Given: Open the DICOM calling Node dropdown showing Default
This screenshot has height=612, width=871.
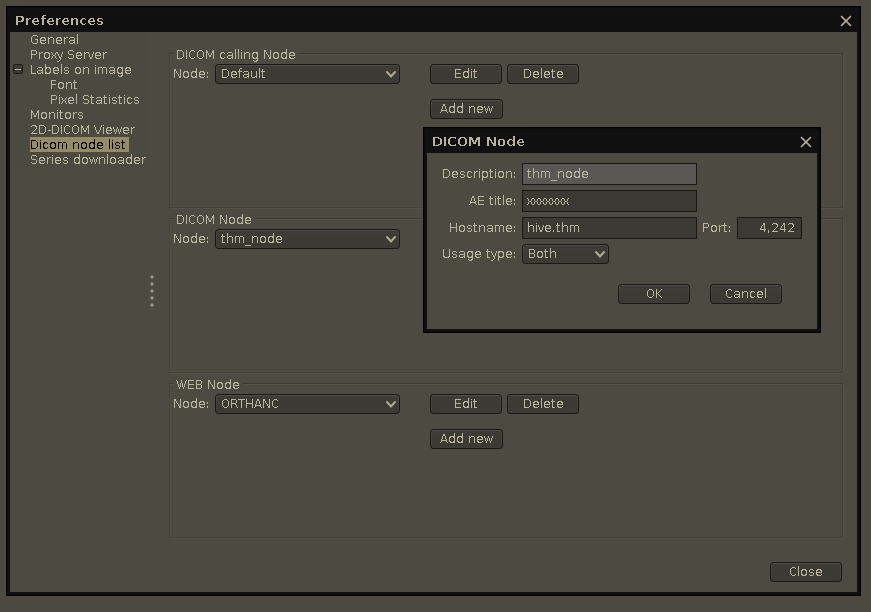Looking at the screenshot, I should (307, 73).
